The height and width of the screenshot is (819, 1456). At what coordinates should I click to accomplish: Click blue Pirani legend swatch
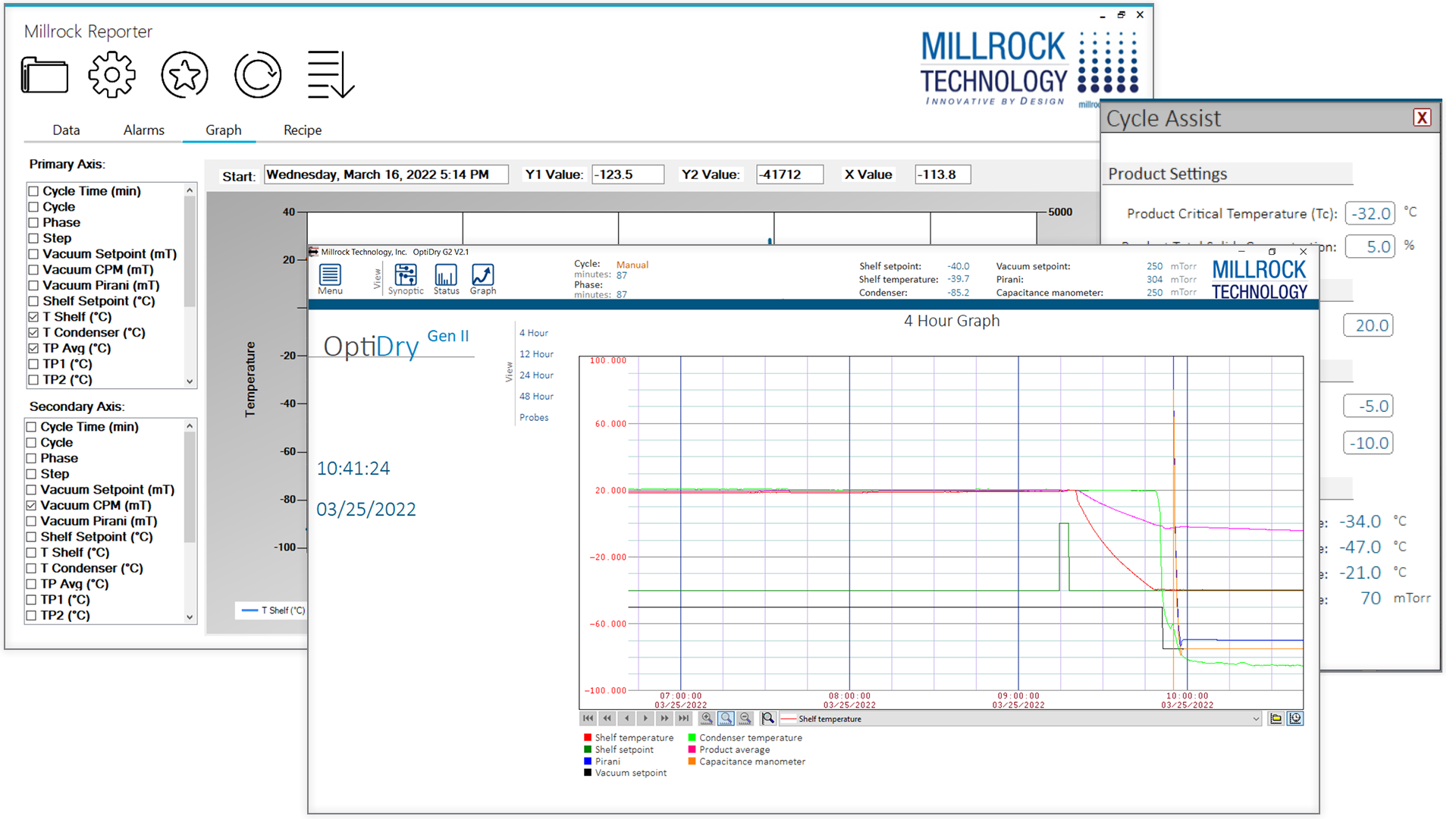coord(588,761)
